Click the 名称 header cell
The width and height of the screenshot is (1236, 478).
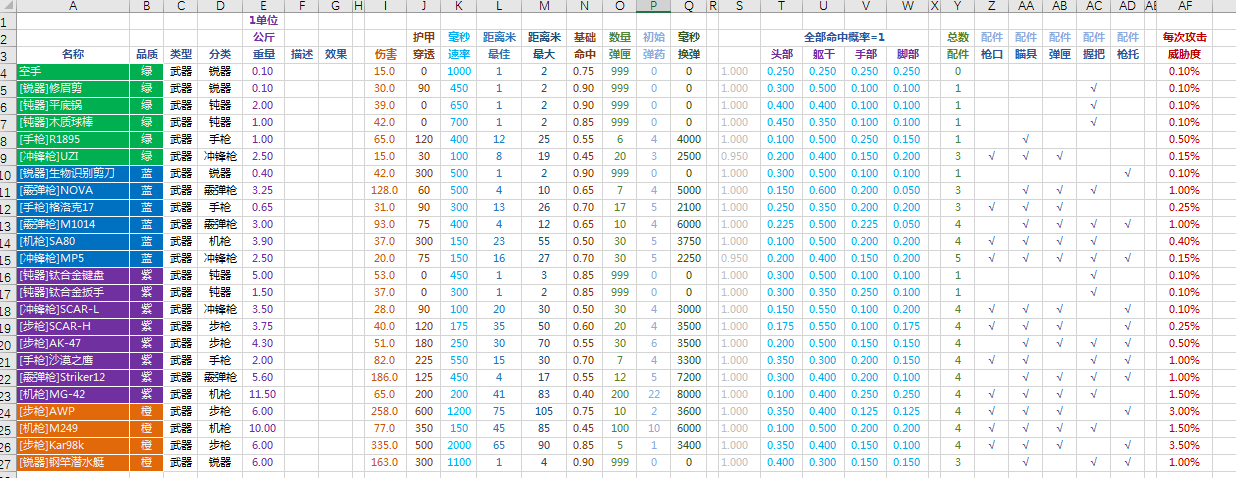[x=73, y=54]
